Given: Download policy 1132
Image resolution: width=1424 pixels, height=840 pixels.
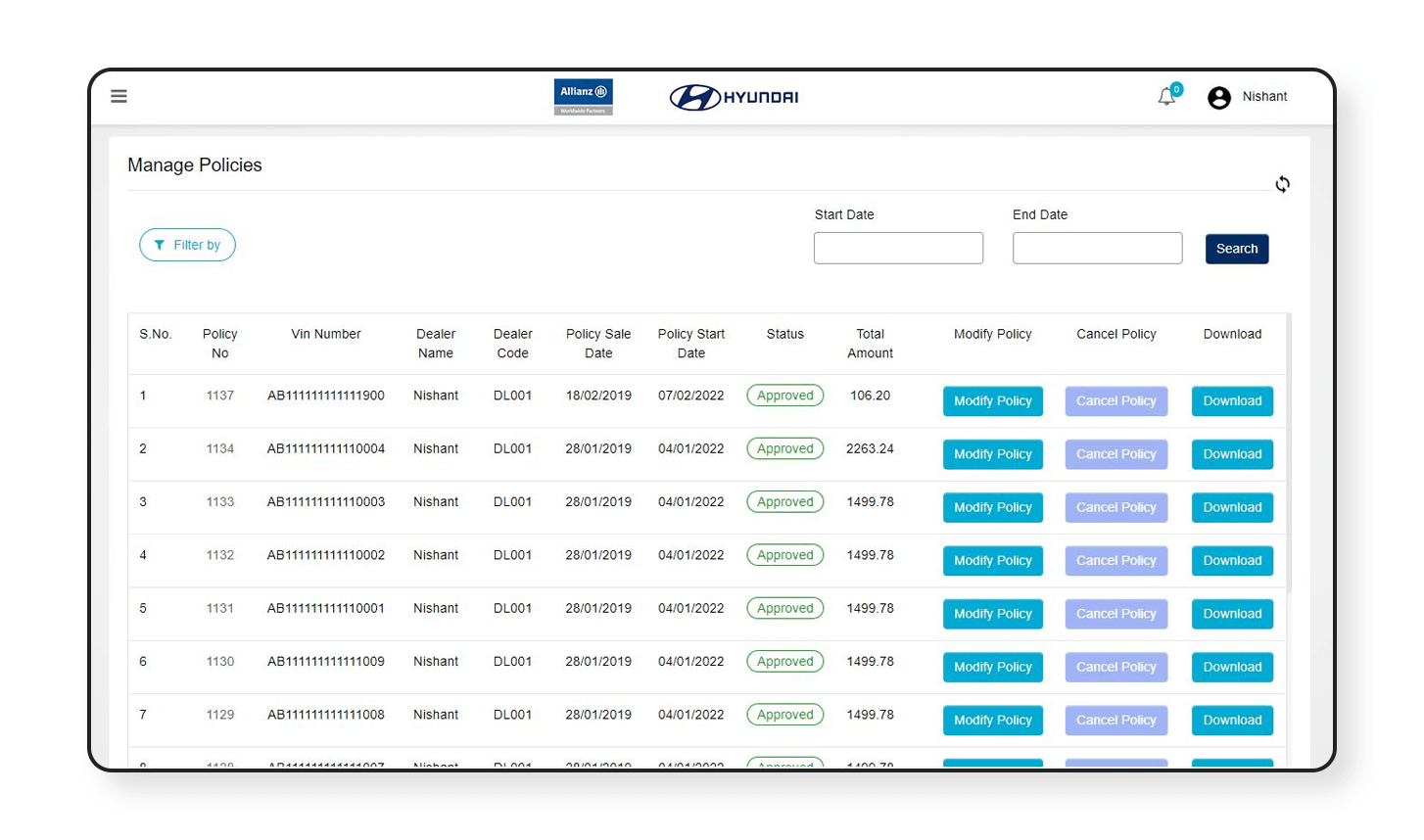Looking at the screenshot, I should tap(1232, 561).
